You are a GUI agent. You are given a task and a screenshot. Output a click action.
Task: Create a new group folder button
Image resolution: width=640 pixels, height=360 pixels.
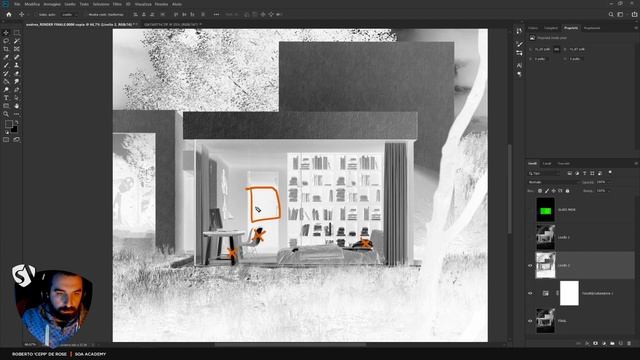pyautogui.click(x=612, y=343)
